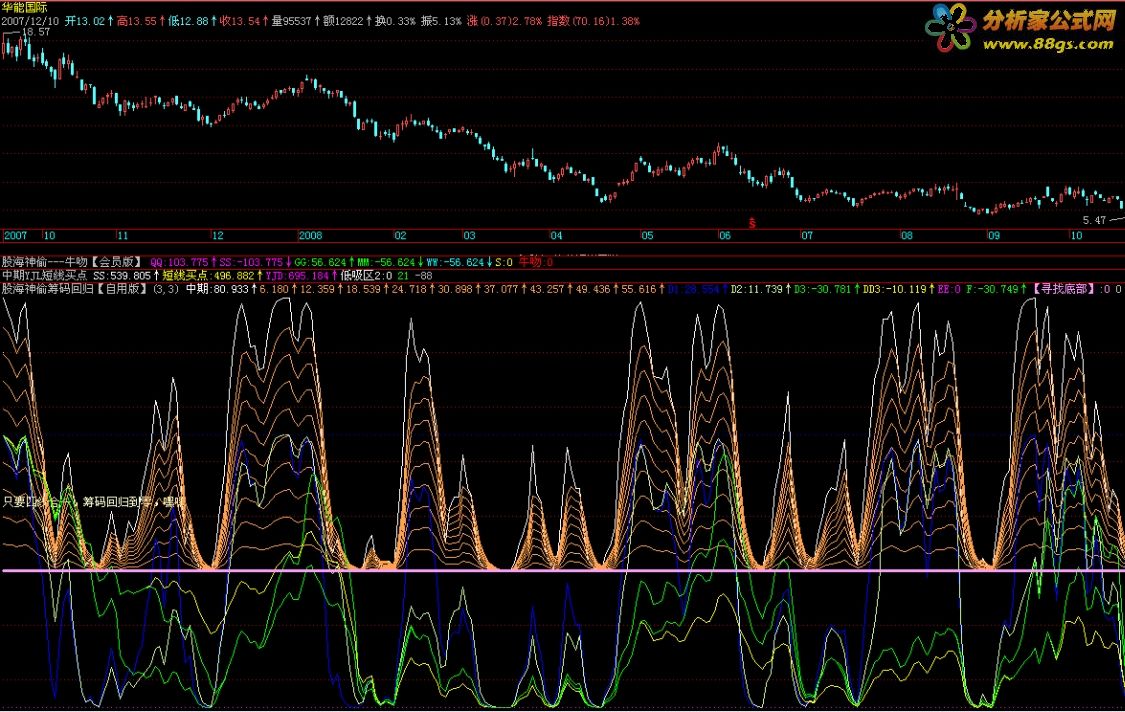Screen dimensions: 1125x712
Task: Click the 03 month marker on time axis
Action: 469,235
